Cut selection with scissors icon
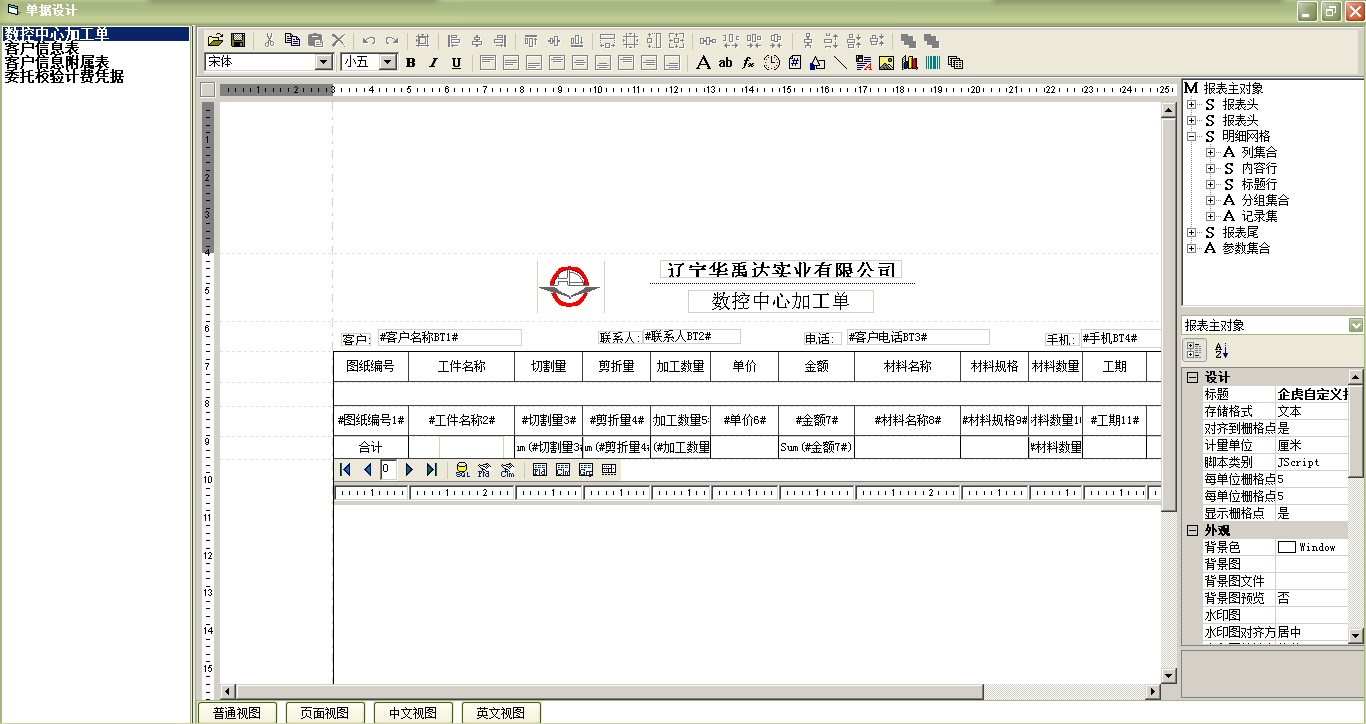This screenshot has height=724, width=1366. (x=269, y=40)
